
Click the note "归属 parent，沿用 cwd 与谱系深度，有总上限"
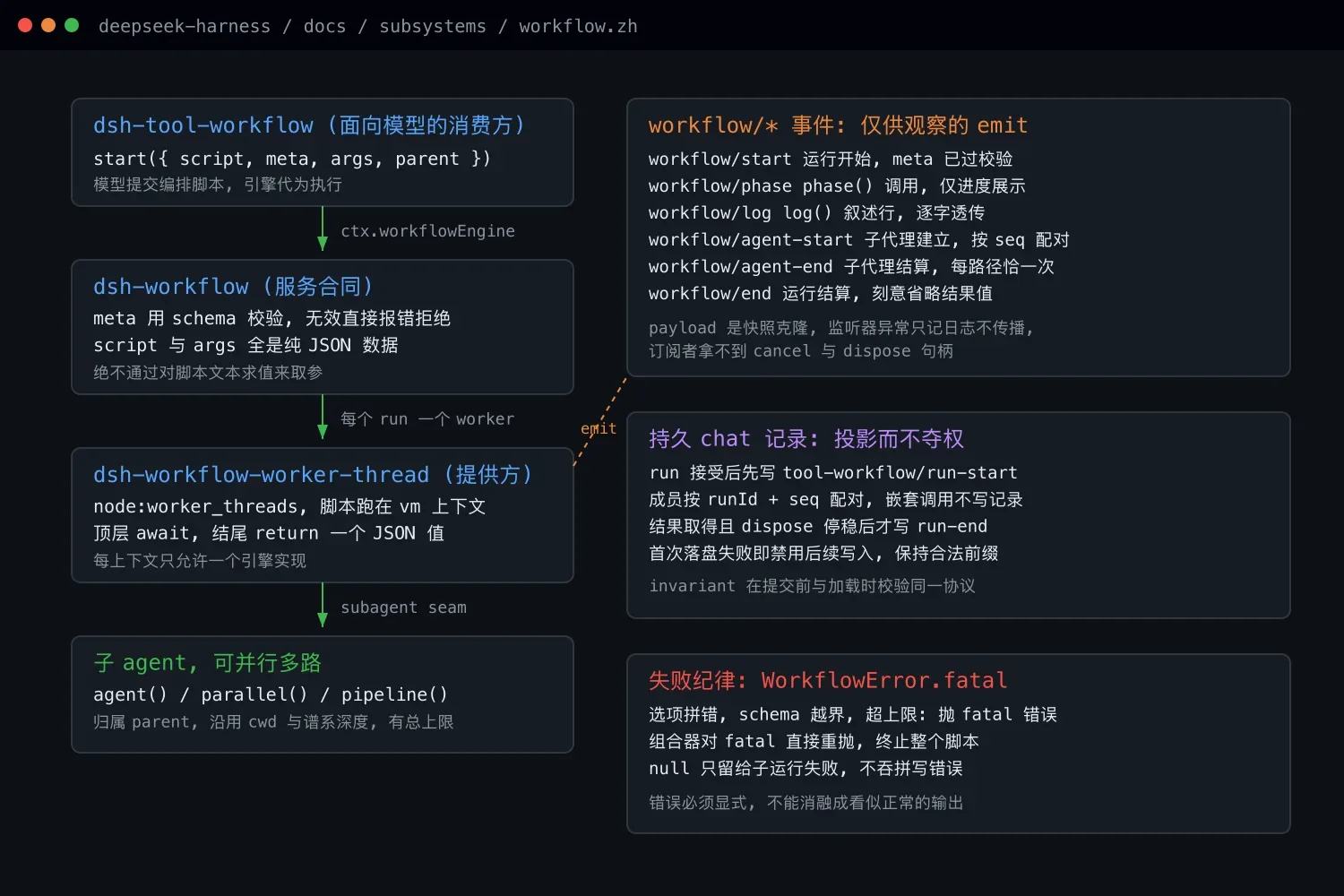tap(273, 722)
